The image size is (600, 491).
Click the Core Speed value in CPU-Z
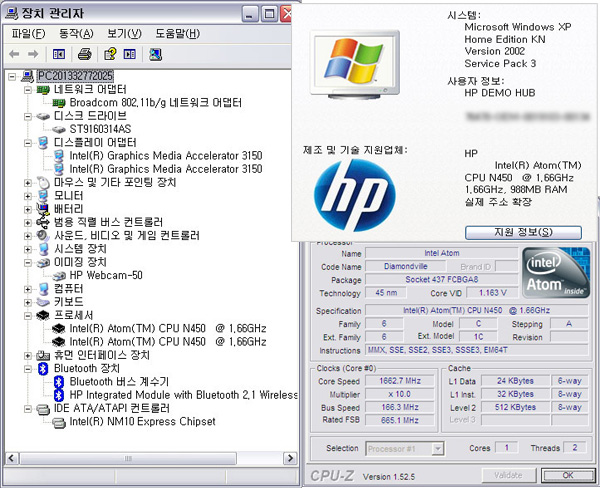pos(400,381)
